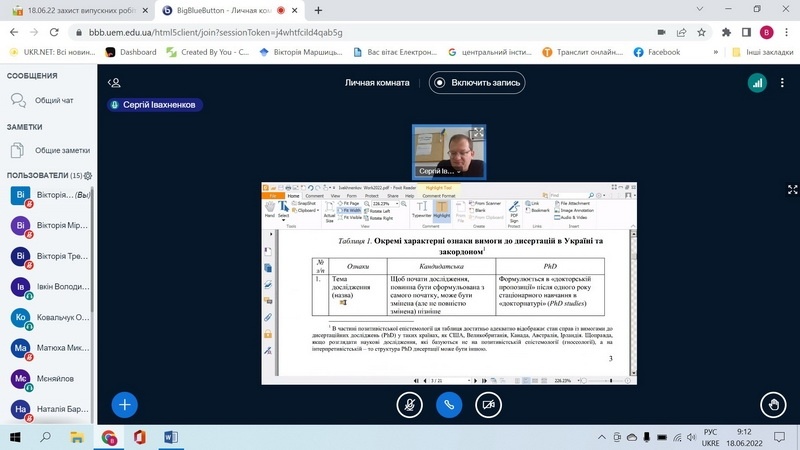The image size is (800, 450).
Task: Hide the user list panel icon
Action: point(115,83)
